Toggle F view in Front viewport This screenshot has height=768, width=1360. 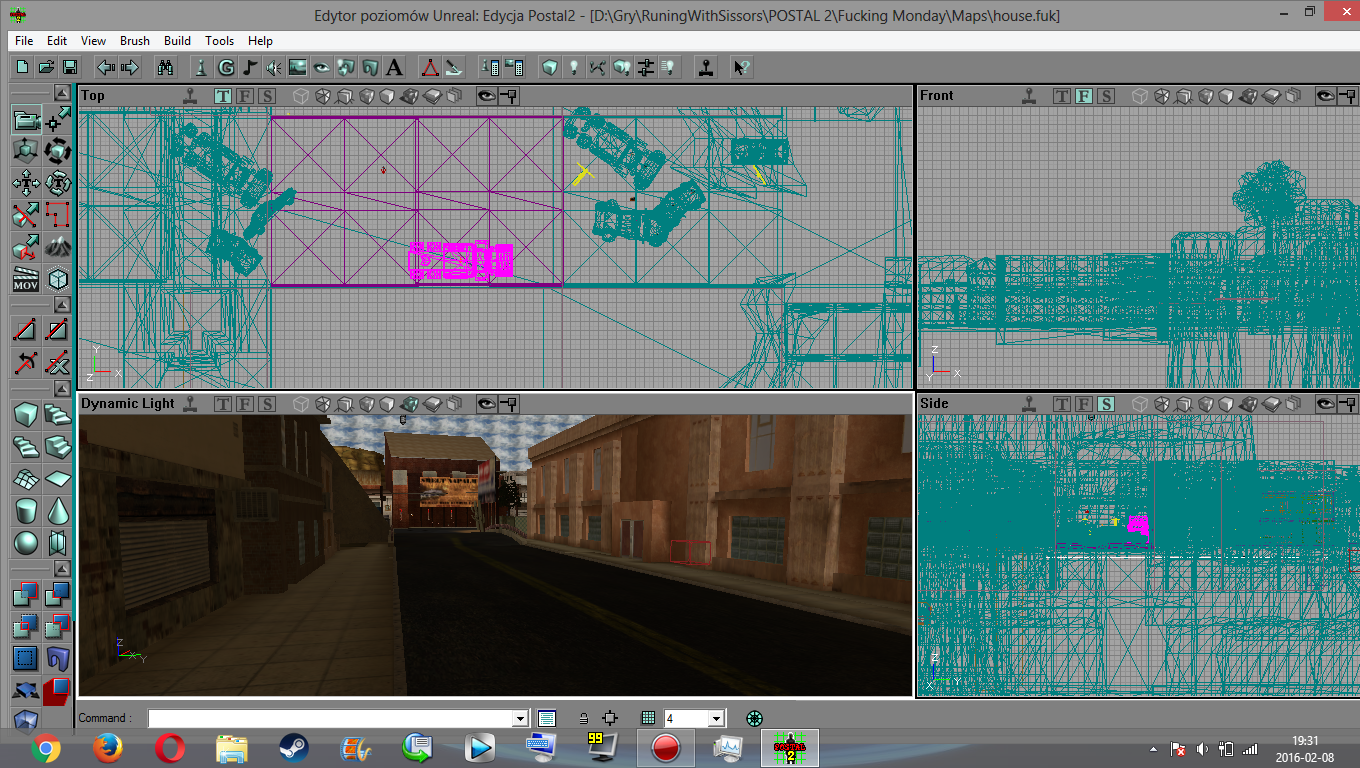click(1084, 96)
